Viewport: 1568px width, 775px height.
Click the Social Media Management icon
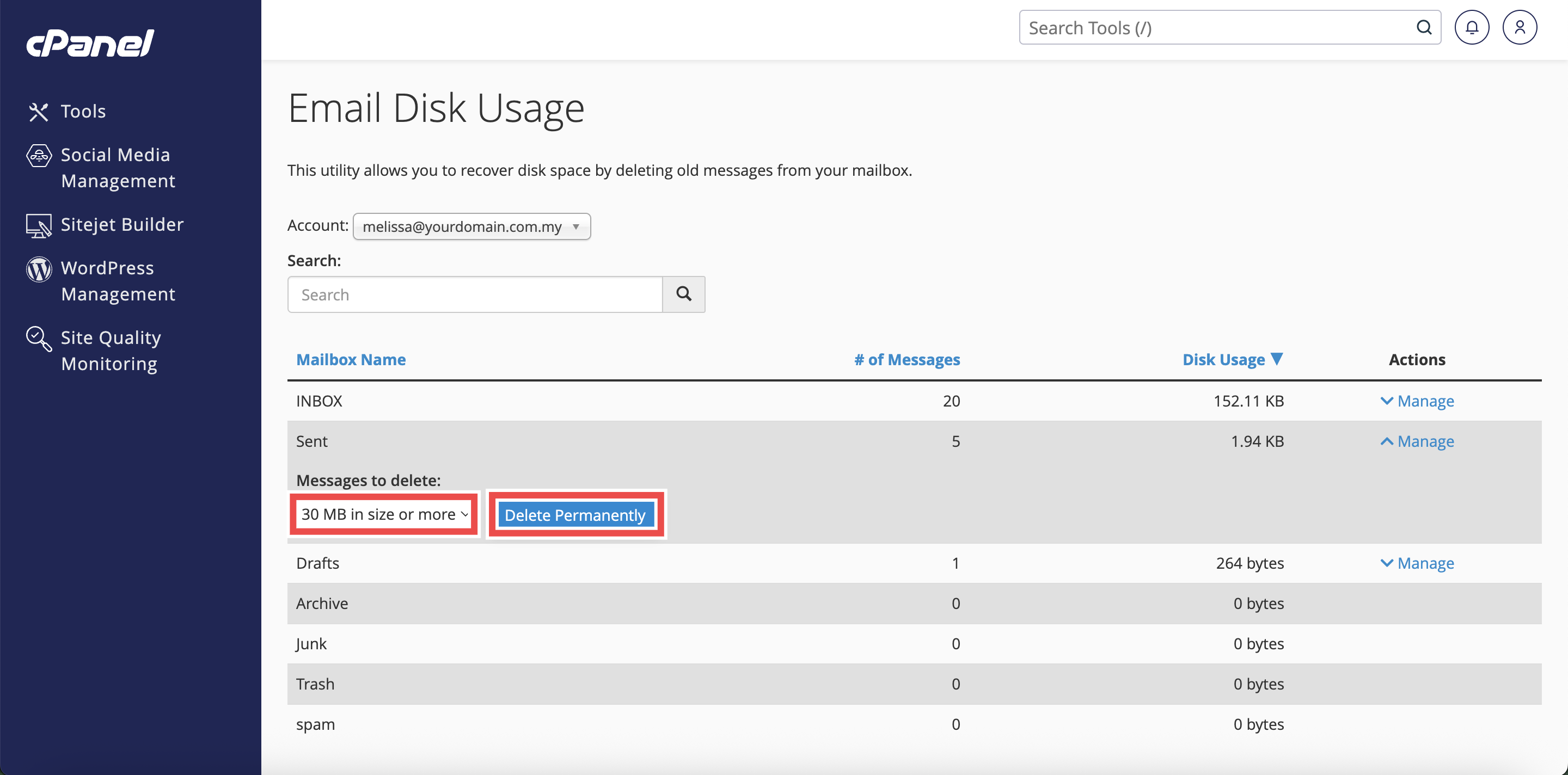pyautogui.click(x=38, y=156)
